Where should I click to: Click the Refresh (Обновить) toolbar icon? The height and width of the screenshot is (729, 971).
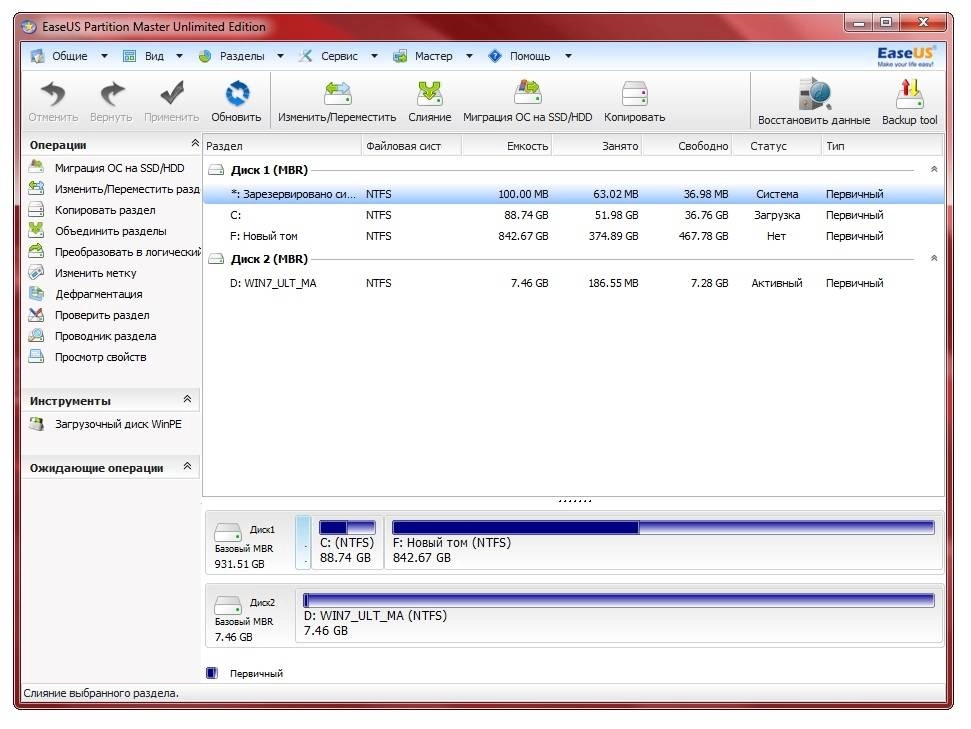(x=237, y=94)
